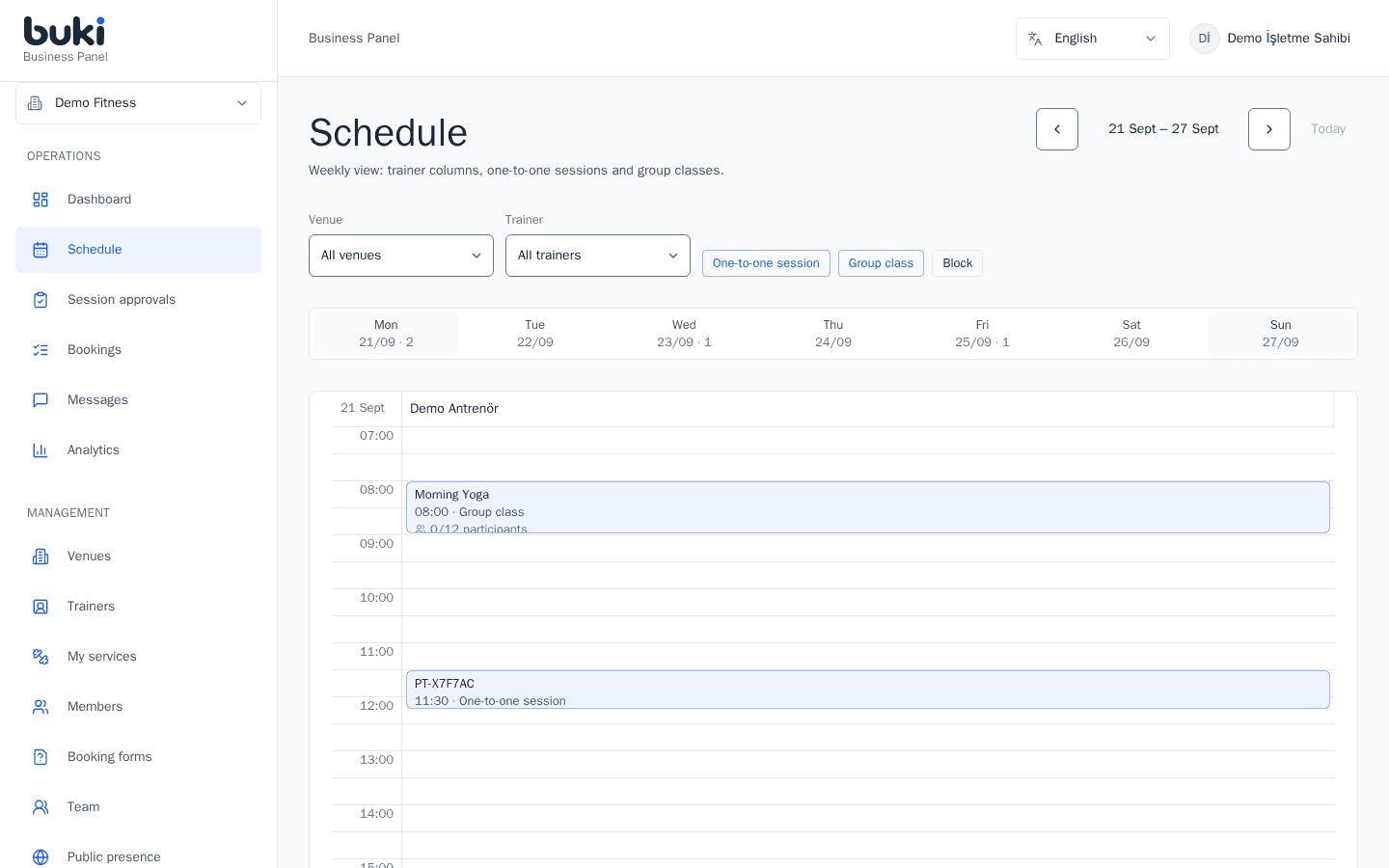Image resolution: width=1389 pixels, height=868 pixels.
Task: Select the Wed 23/09 day tab
Action: tap(684, 334)
